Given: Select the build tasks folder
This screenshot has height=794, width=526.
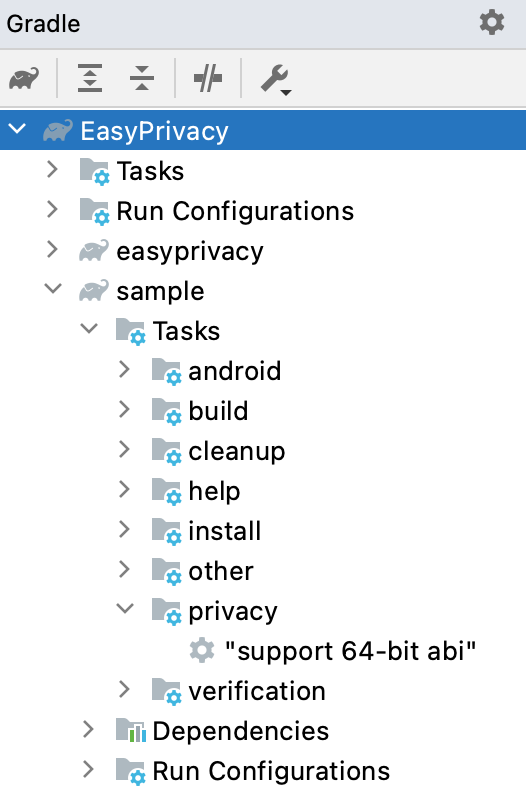Looking at the screenshot, I should [200, 411].
